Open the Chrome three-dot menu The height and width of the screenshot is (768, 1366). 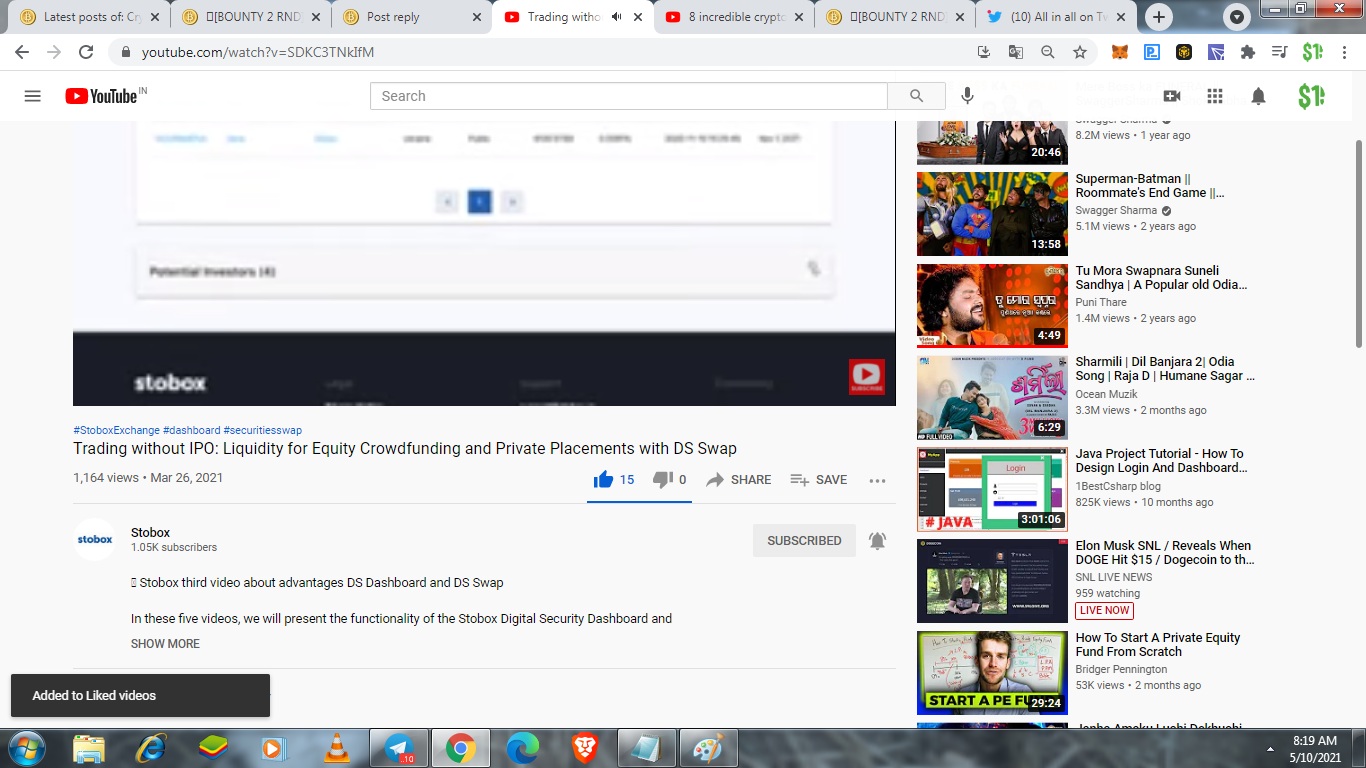pyautogui.click(x=1343, y=52)
